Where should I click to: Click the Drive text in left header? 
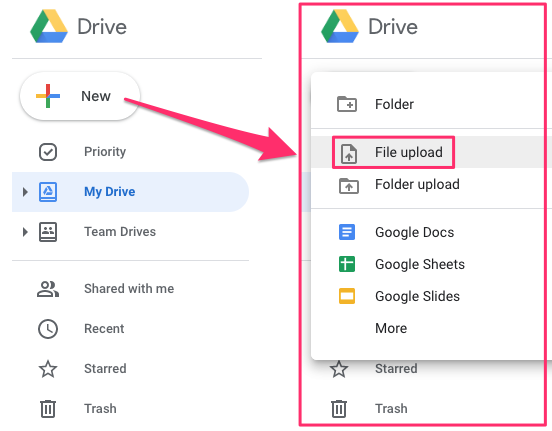click(102, 27)
